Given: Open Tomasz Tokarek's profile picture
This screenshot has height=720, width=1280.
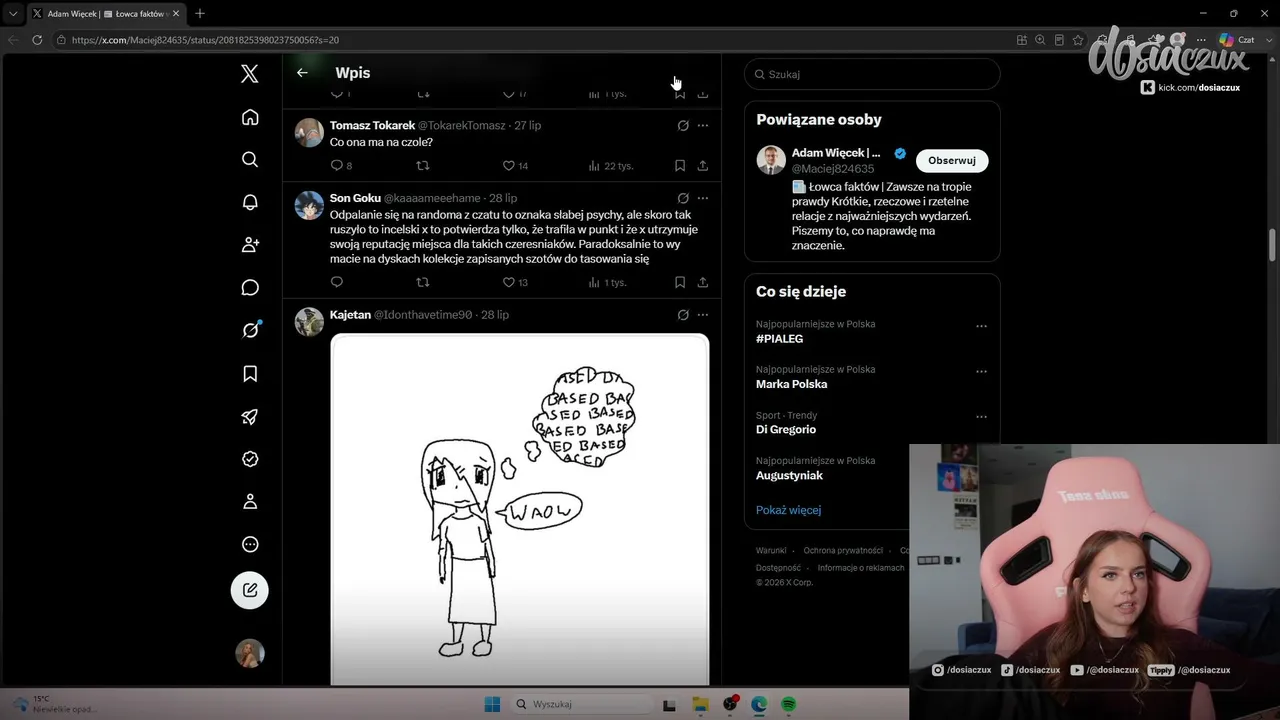Looking at the screenshot, I should coord(309,133).
